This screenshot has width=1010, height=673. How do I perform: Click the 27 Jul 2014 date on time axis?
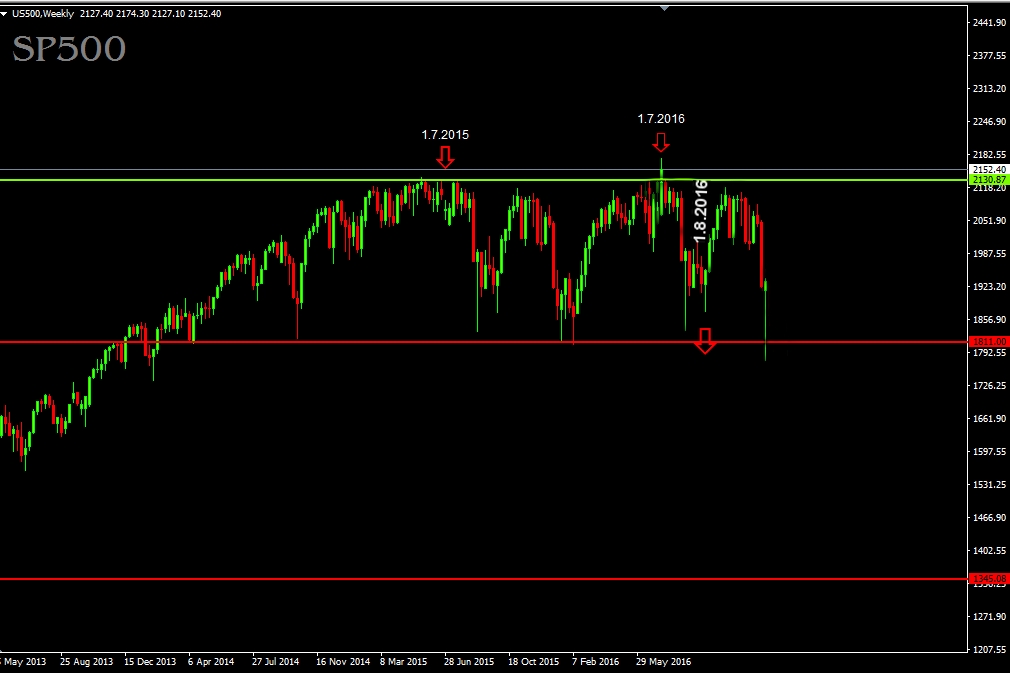tap(276, 661)
